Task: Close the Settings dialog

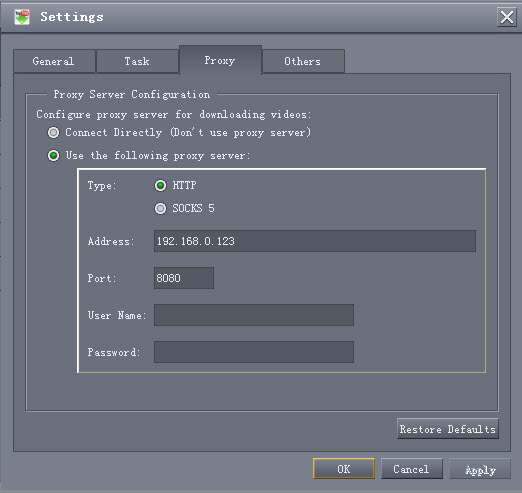Action: (507, 17)
